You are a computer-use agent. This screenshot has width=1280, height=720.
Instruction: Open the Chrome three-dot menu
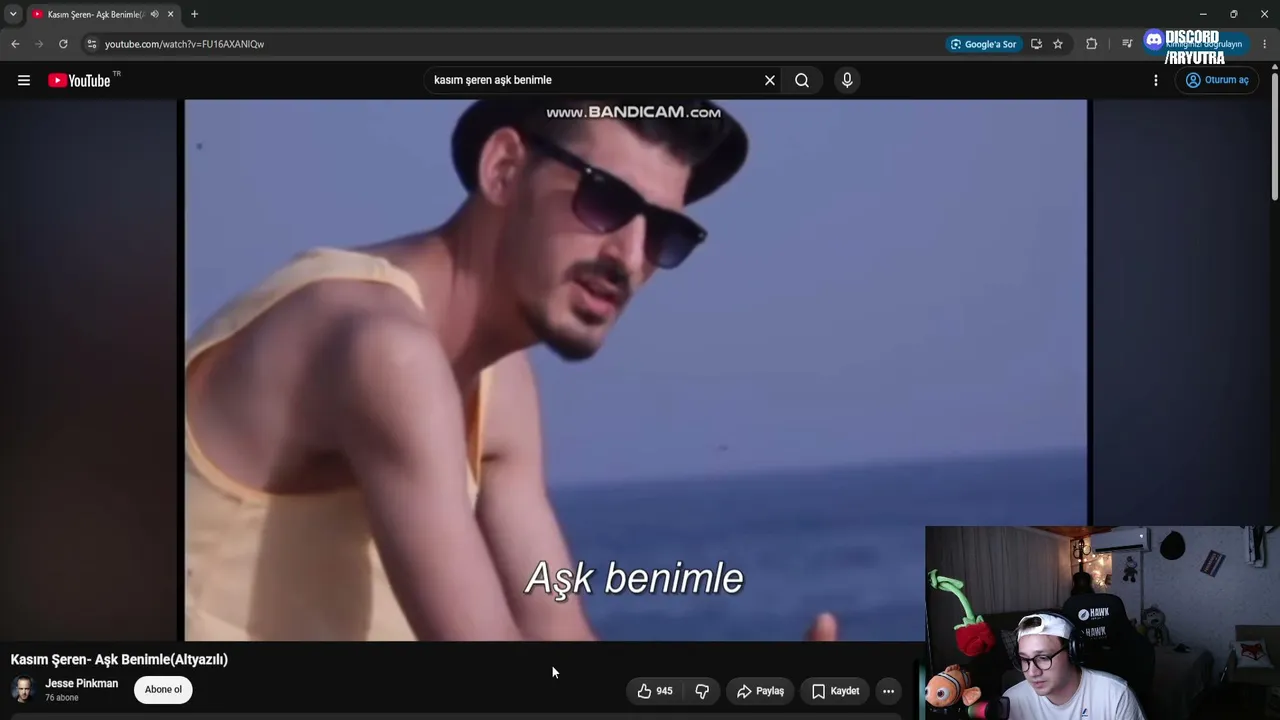click(1264, 44)
